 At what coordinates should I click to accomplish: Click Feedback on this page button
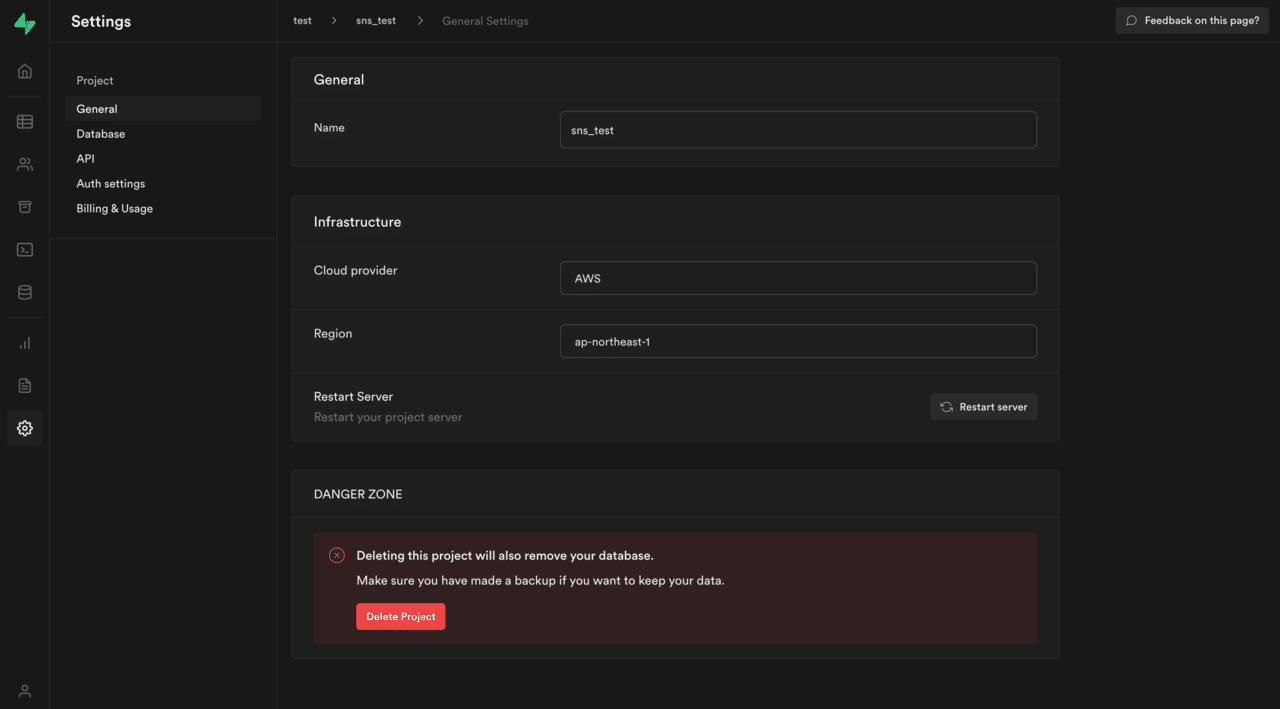(x=1192, y=21)
